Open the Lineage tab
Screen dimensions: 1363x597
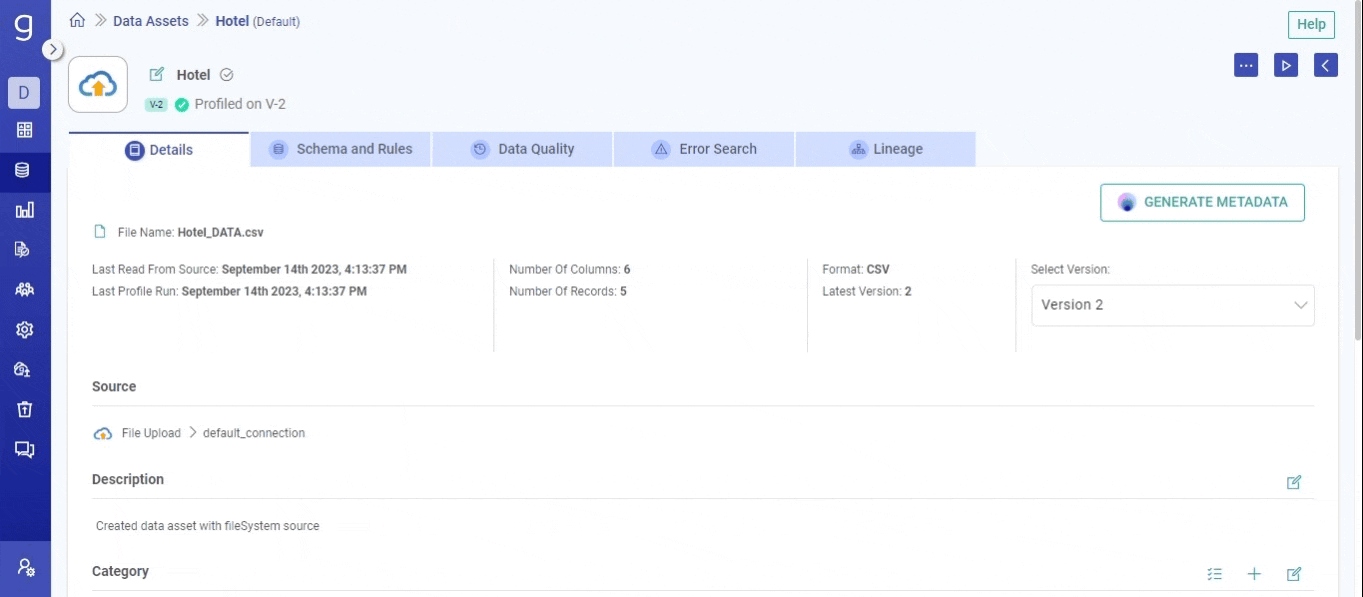(x=885, y=149)
